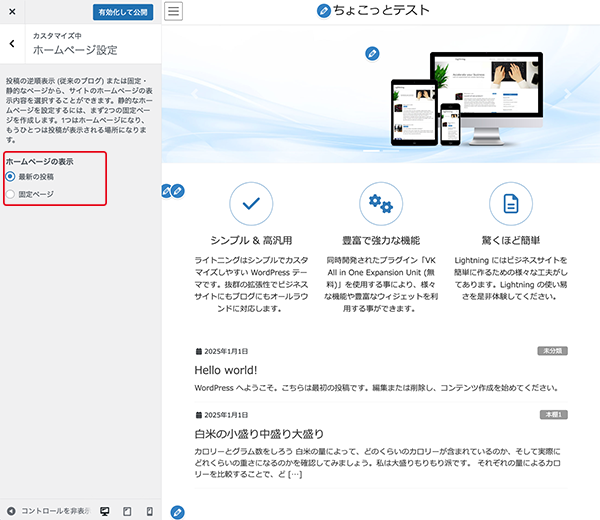The image size is (600, 520).
Task: Switch to desktop preview mode
Action: coord(104,511)
